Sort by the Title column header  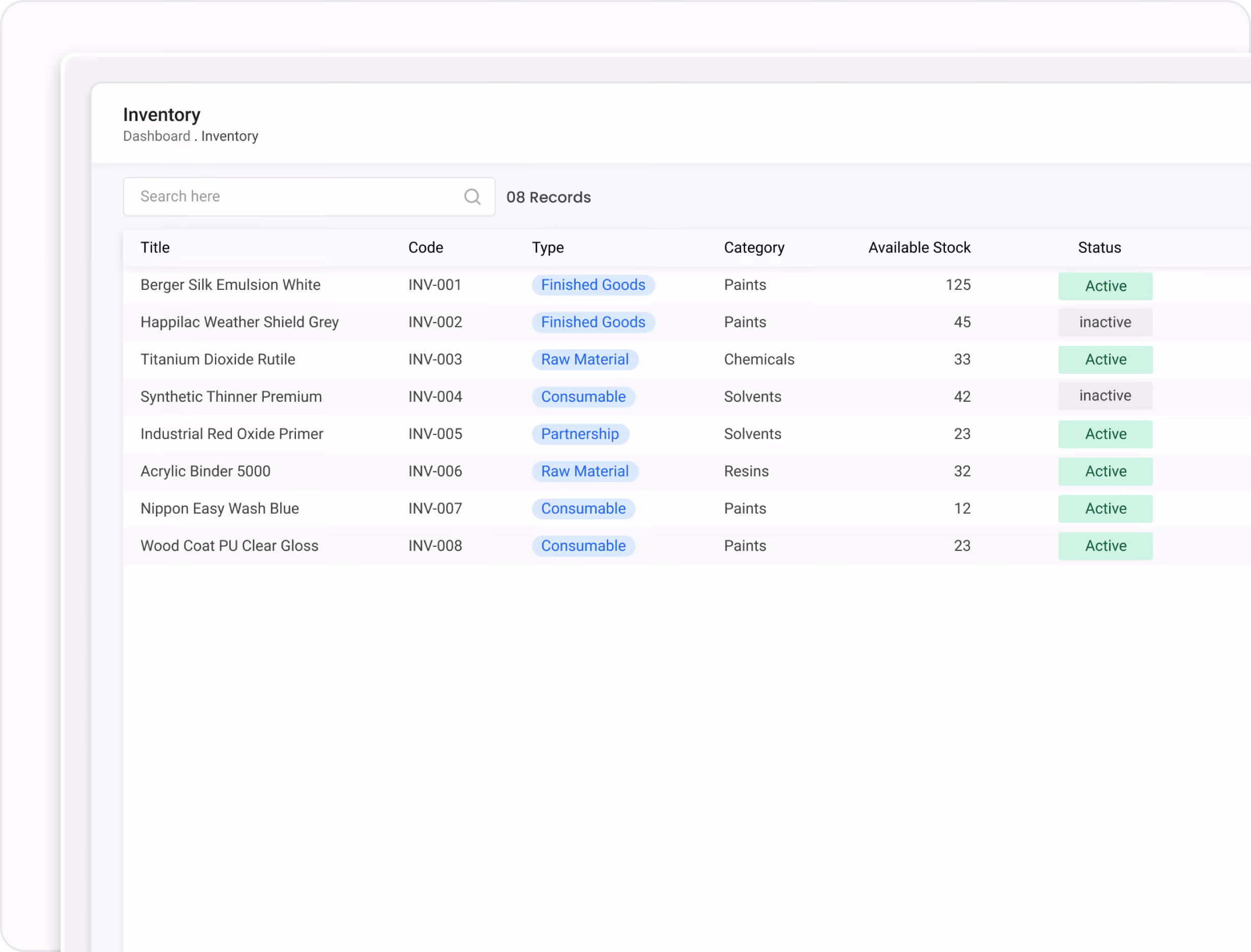pyautogui.click(x=155, y=248)
